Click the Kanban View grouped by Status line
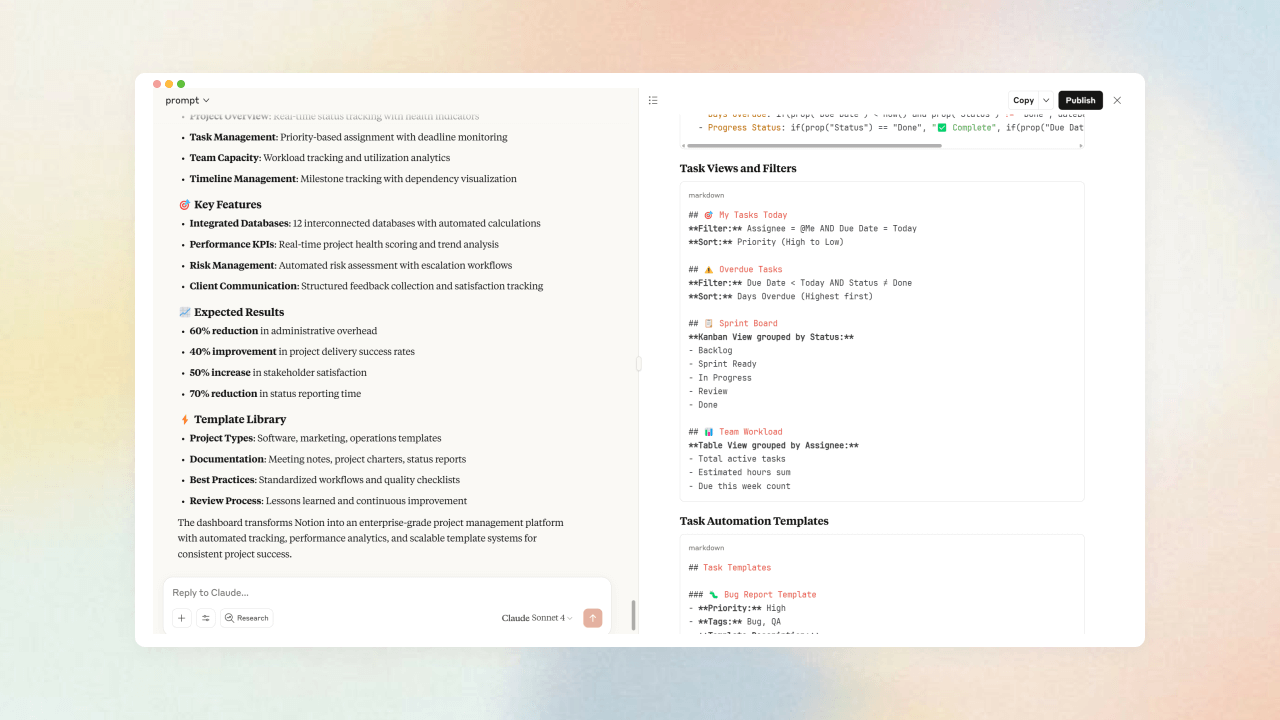The image size is (1280, 720). point(771,337)
